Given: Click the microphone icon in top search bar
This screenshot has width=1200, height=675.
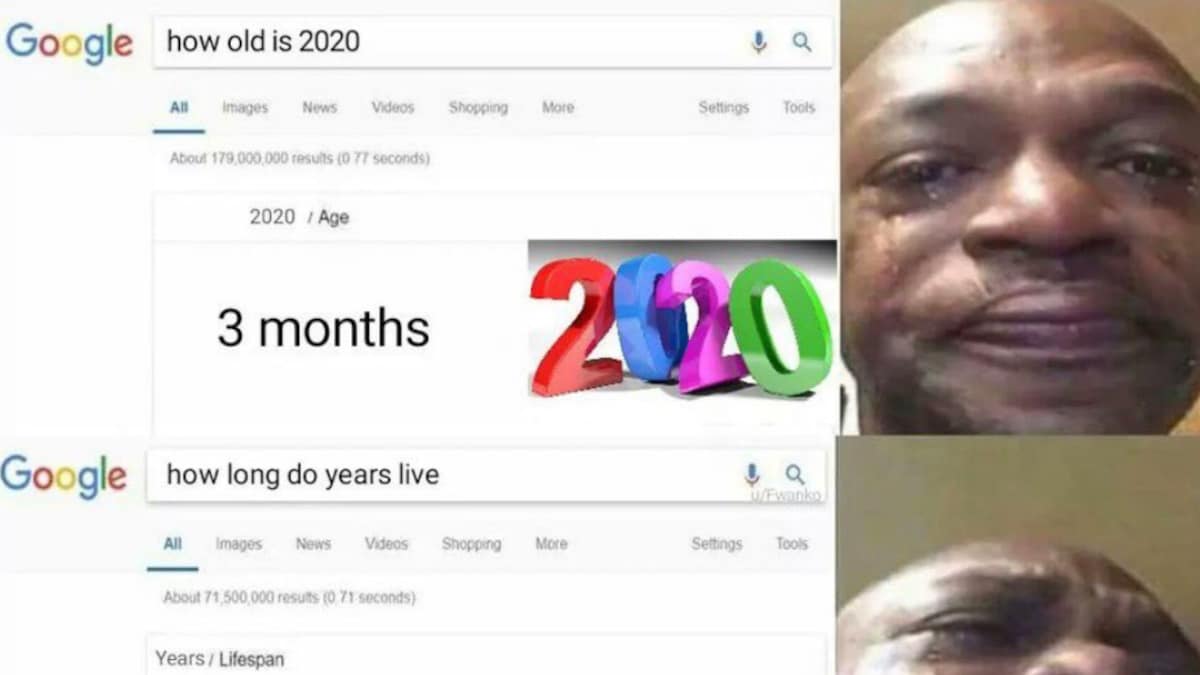Looking at the screenshot, I should pyautogui.click(x=759, y=42).
